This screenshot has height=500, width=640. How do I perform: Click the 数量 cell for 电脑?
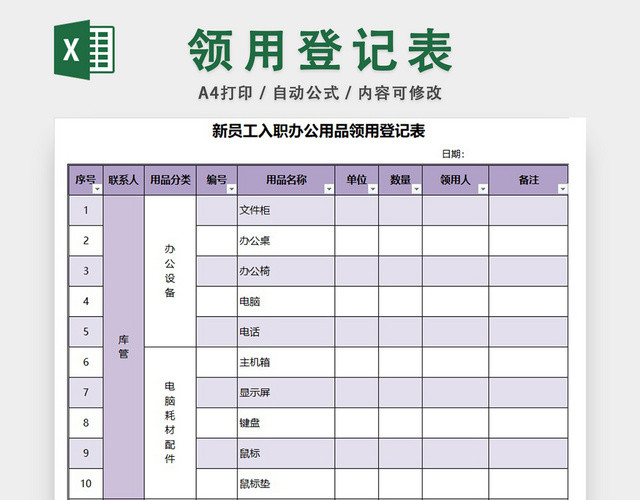tap(400, 301)
